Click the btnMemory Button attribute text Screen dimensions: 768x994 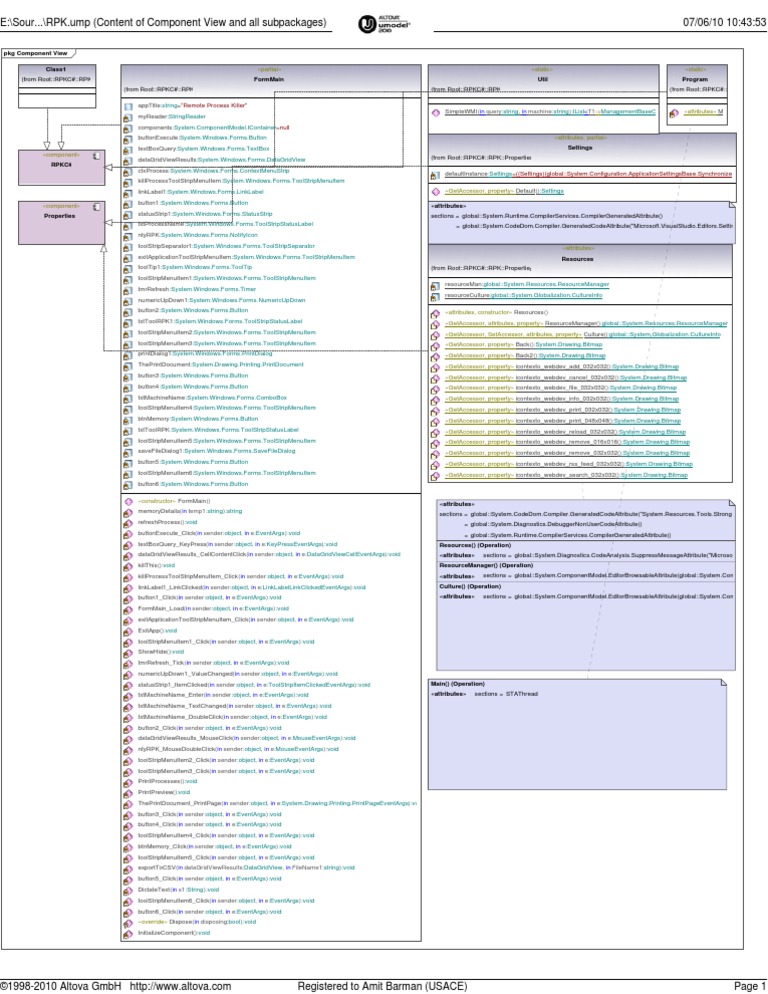pyautogui.click(x=198, y=418)
